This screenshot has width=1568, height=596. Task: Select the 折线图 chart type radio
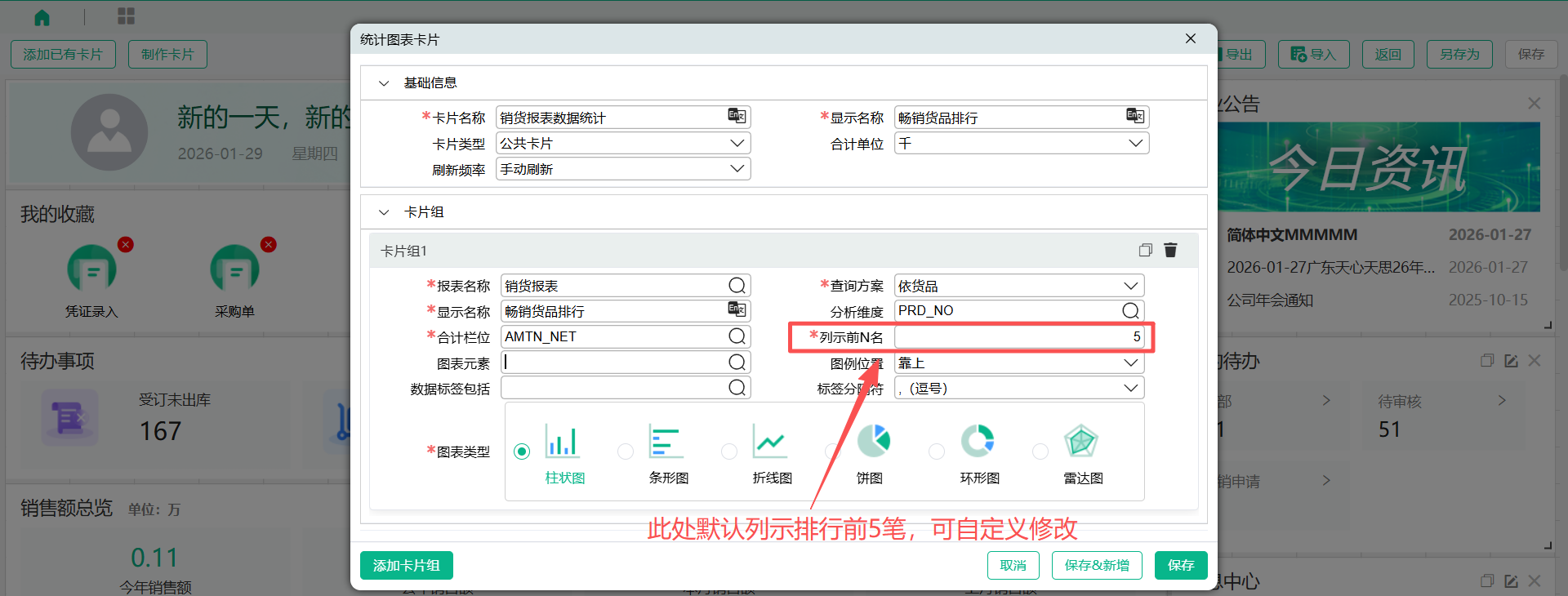tap(729, 451)
